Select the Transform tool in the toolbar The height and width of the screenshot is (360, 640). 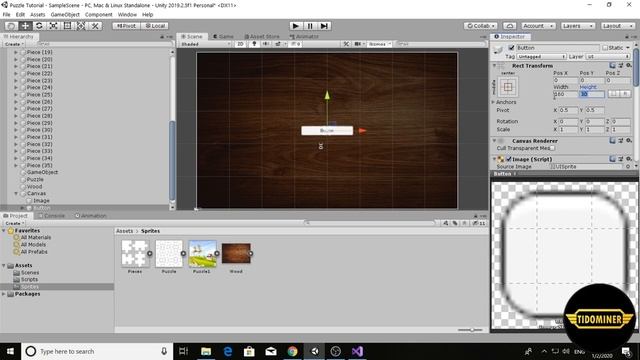coord(81,26)
